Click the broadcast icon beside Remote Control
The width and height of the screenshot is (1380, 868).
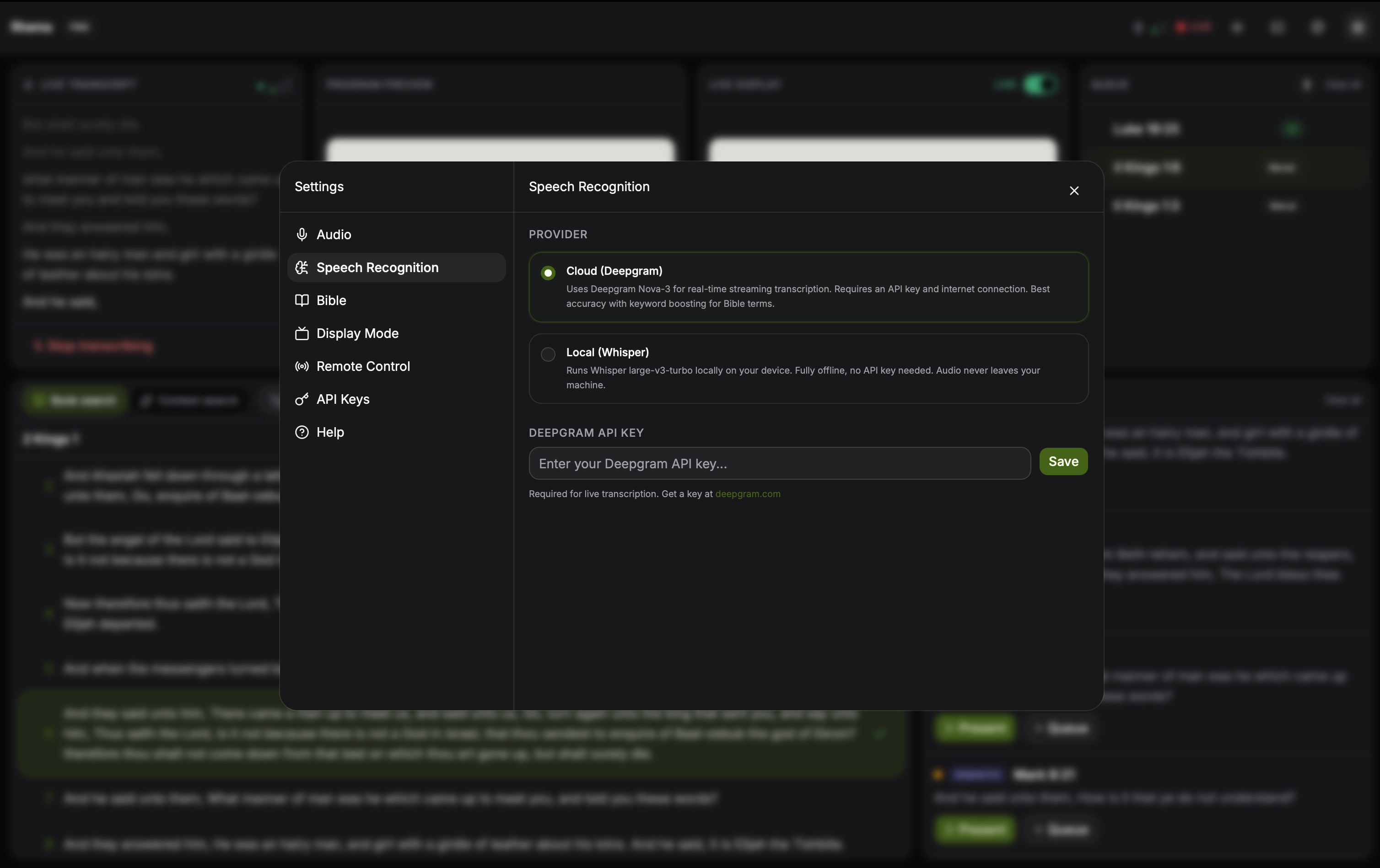[x=302, y=366]
